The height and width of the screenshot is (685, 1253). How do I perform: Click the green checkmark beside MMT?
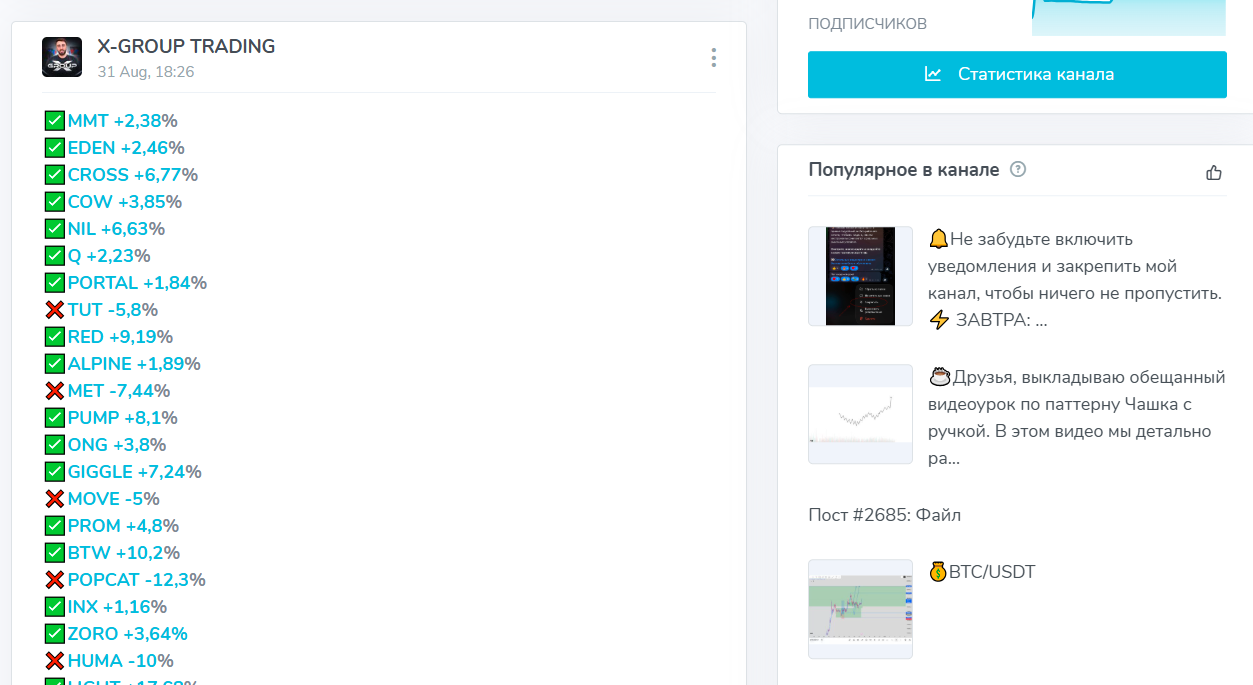pos(55,121)
